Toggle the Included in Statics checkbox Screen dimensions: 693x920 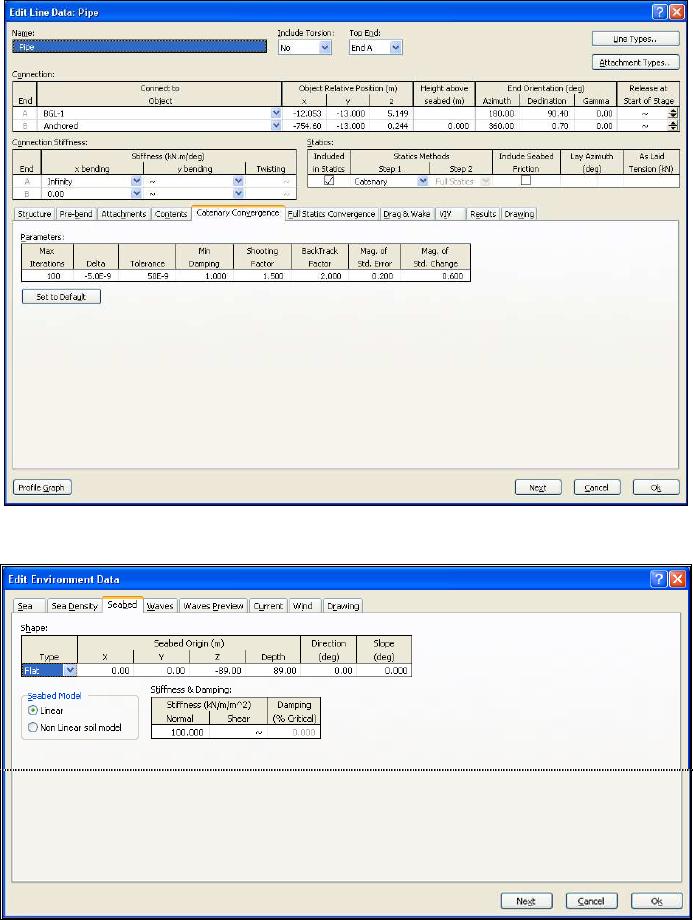click(330, 182)
